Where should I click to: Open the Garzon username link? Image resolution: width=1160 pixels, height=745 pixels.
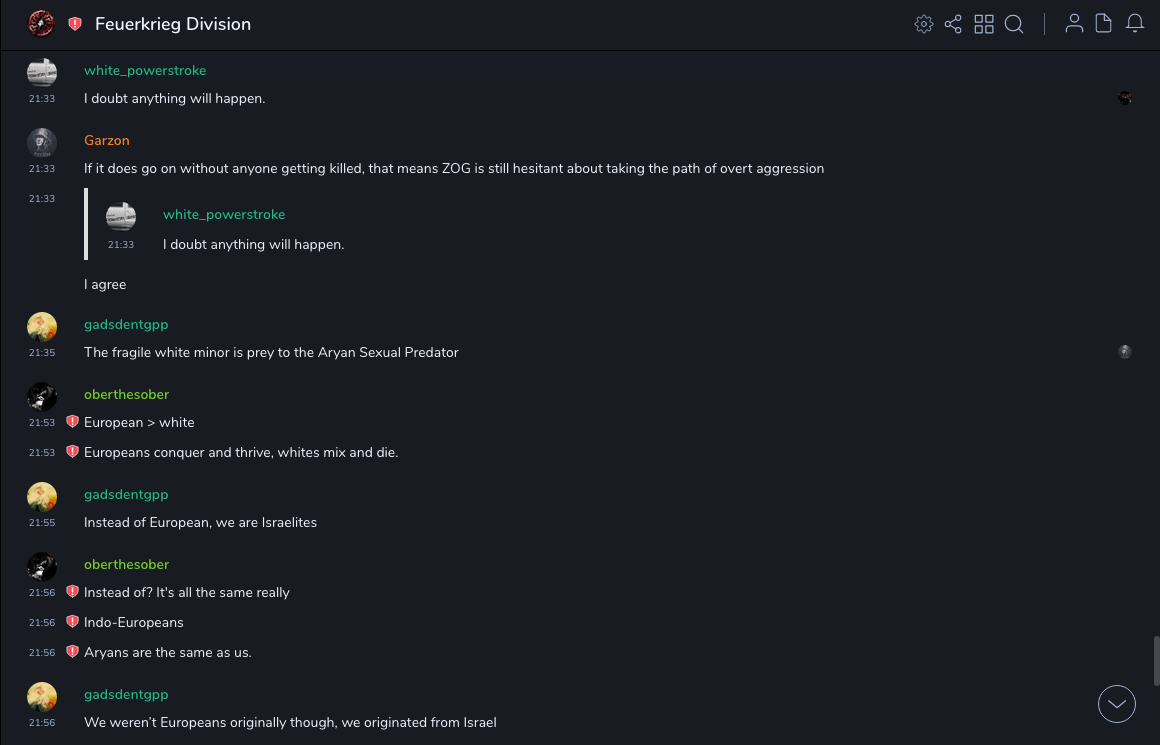pos(106,140)
